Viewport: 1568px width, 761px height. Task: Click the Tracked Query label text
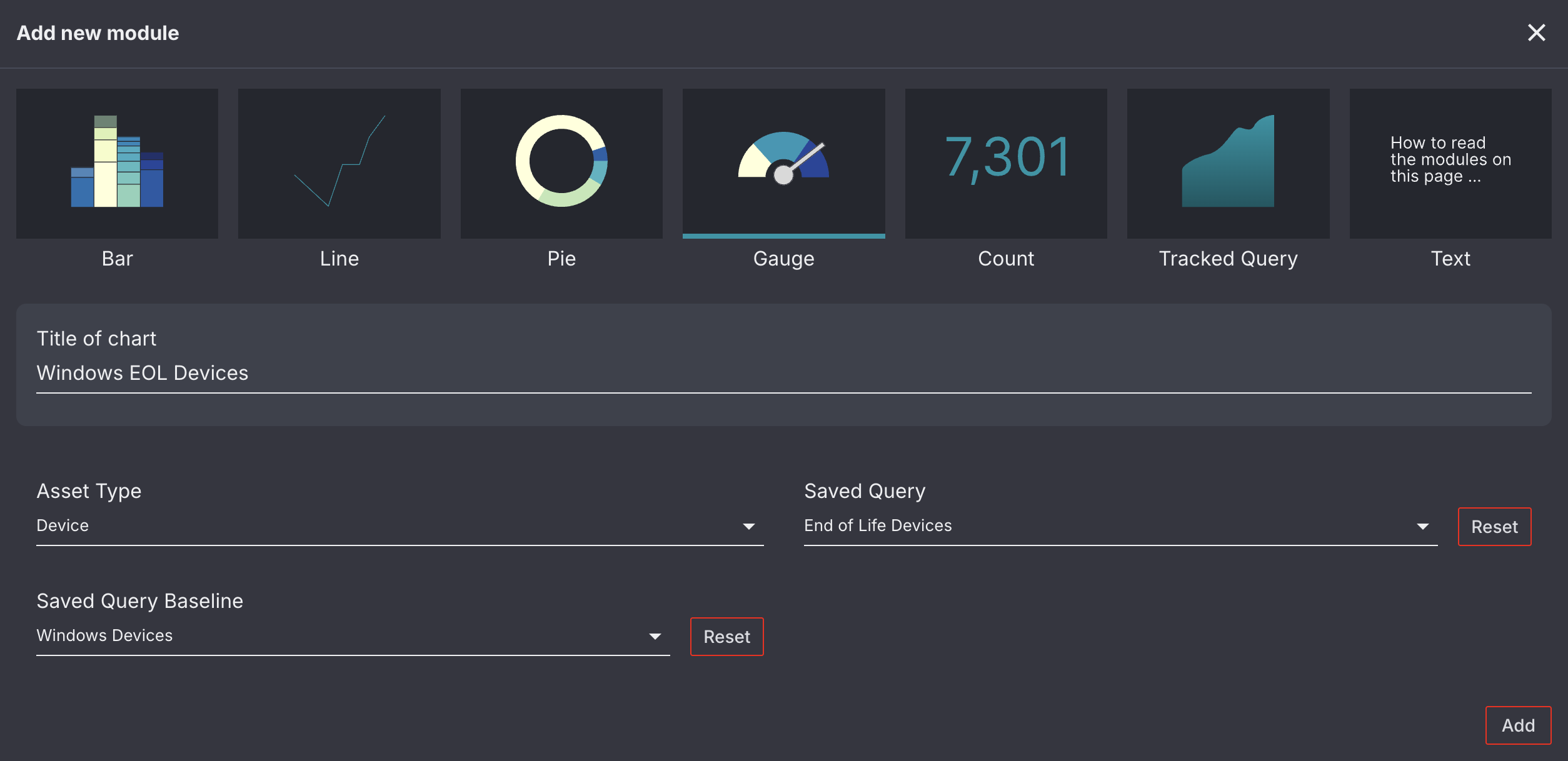coord(1228,259)
